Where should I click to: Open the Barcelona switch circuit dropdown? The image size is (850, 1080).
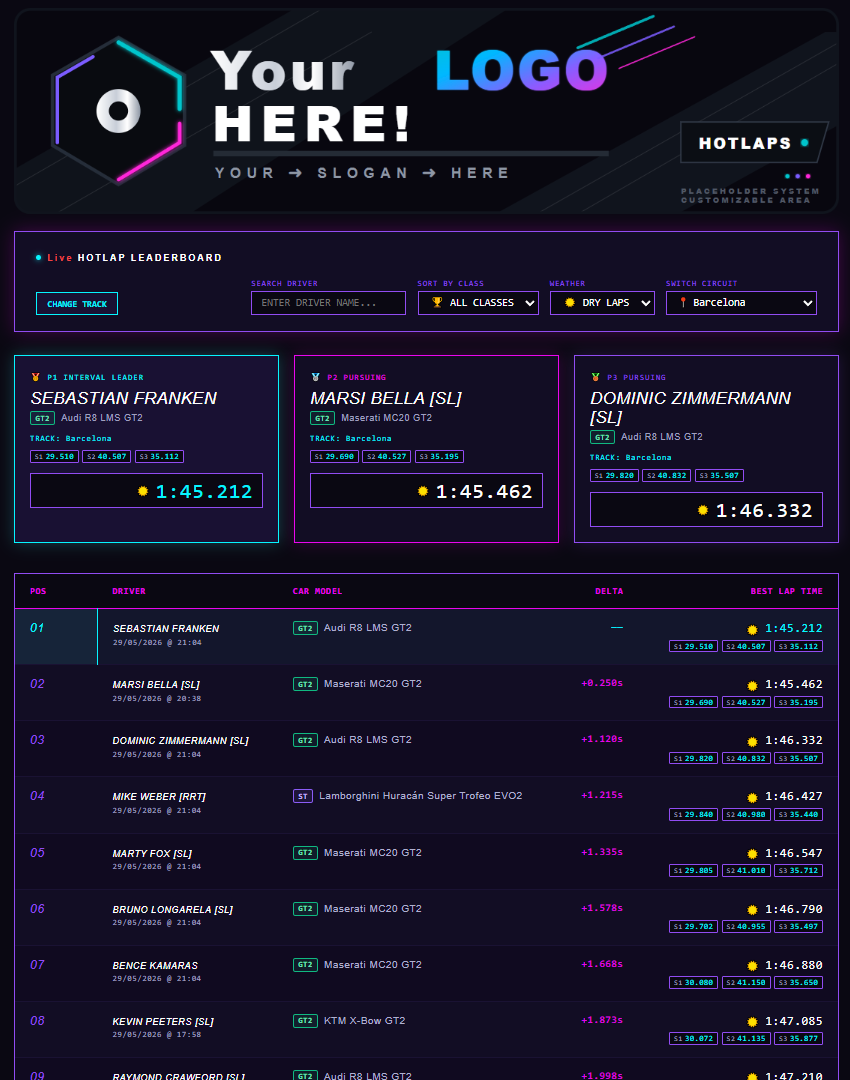pyautogui.click(x=741, y=303)
